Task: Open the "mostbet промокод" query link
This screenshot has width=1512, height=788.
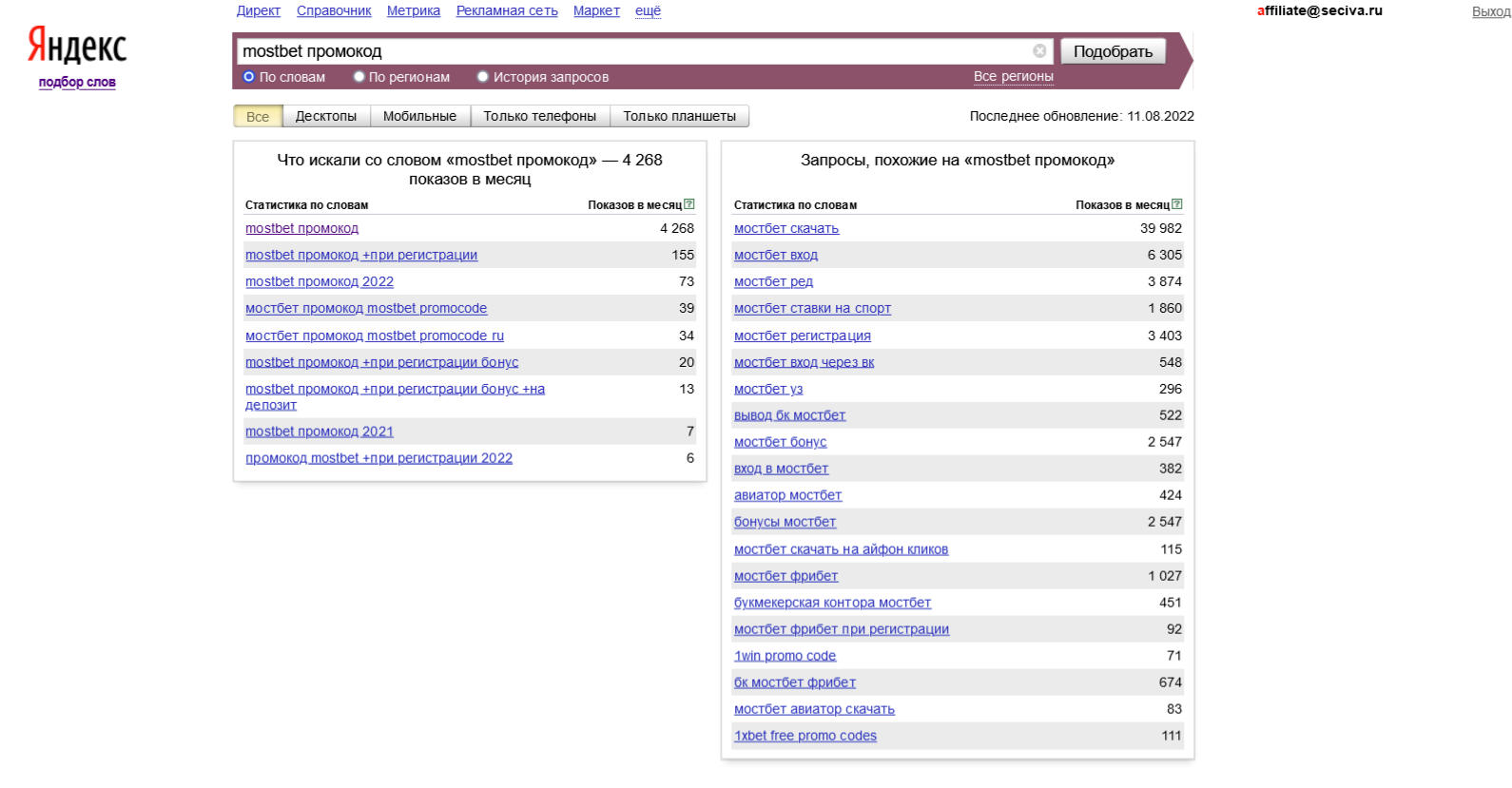Action: tap(302, 228)
